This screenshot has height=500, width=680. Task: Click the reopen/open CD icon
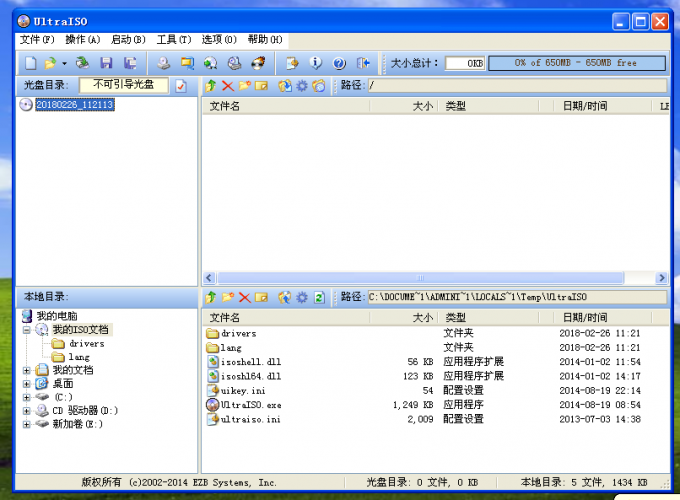click(x=82, y=63)
